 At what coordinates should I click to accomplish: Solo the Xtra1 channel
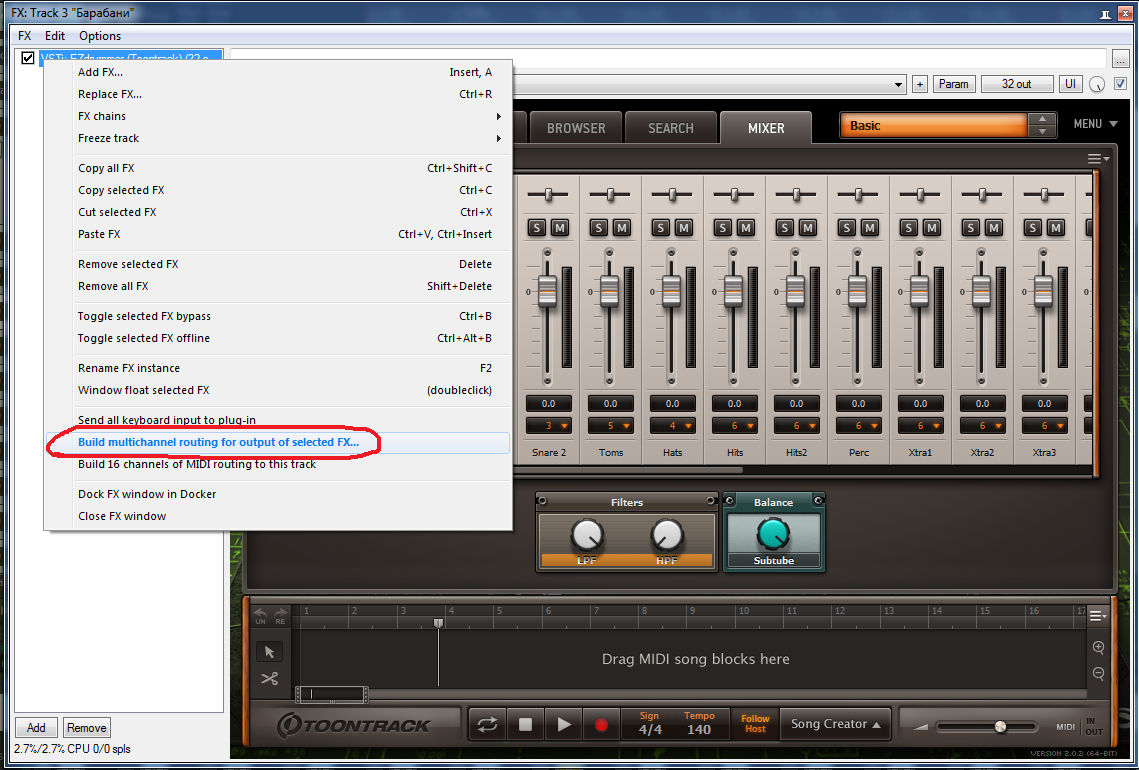(909, 227)
